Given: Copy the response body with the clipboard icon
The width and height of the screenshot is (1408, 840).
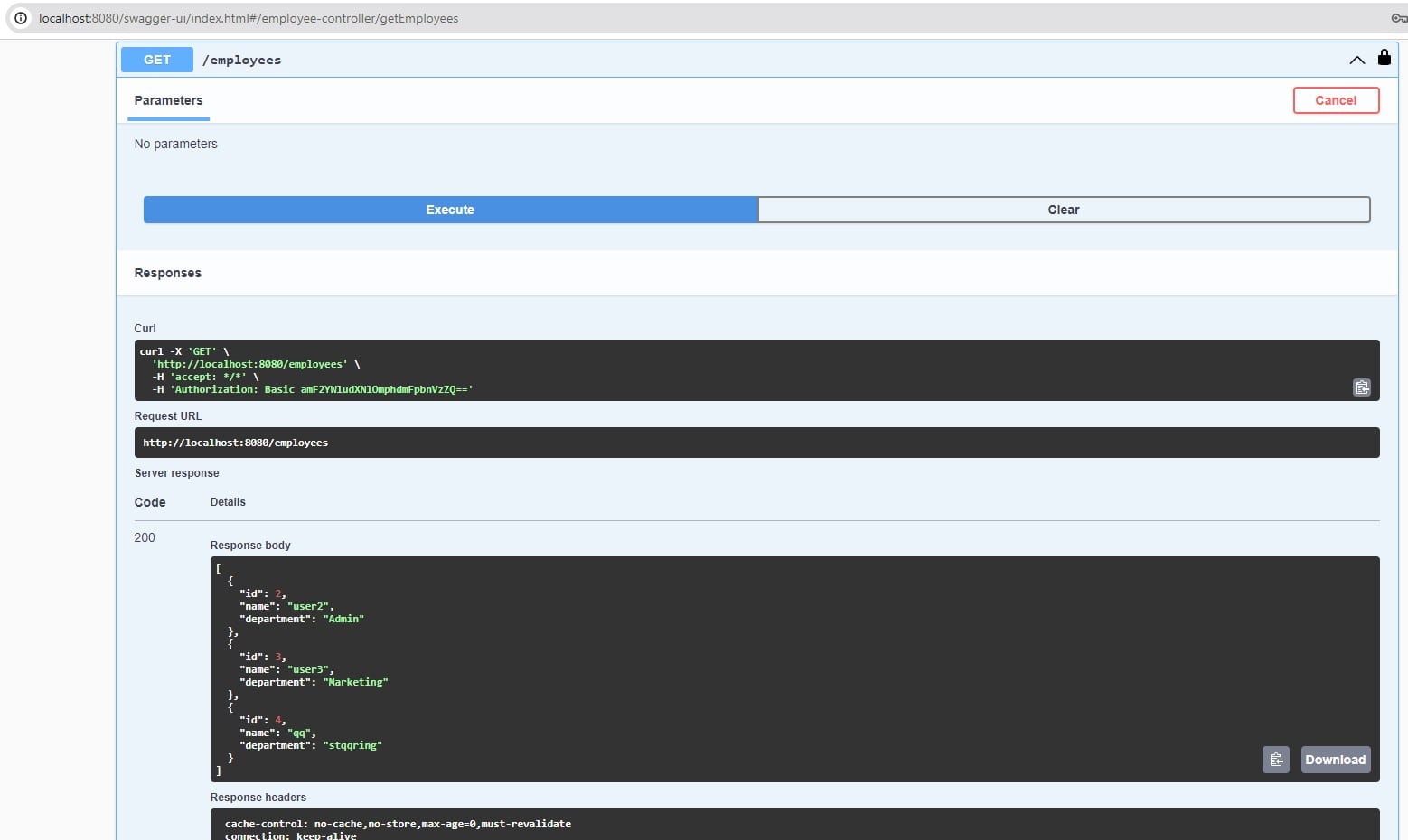Looking at the screenshot, I should tap(1276, 760).
